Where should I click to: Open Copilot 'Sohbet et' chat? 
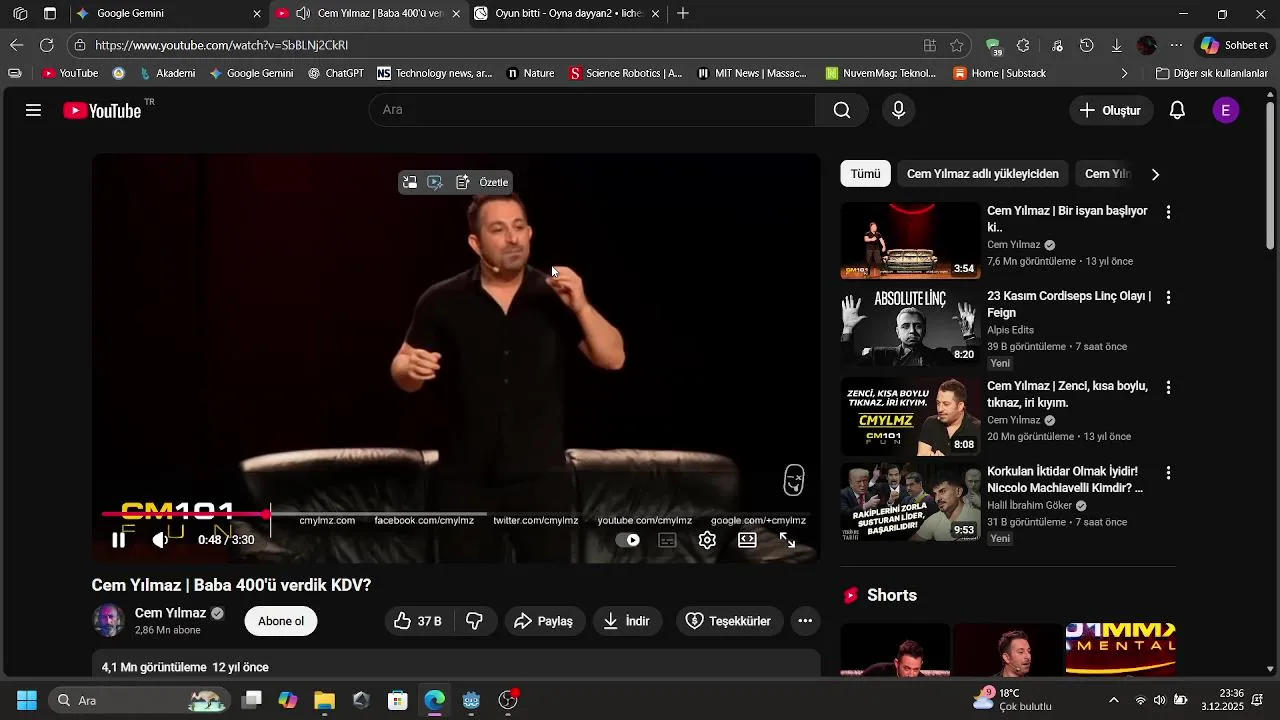1236,45
